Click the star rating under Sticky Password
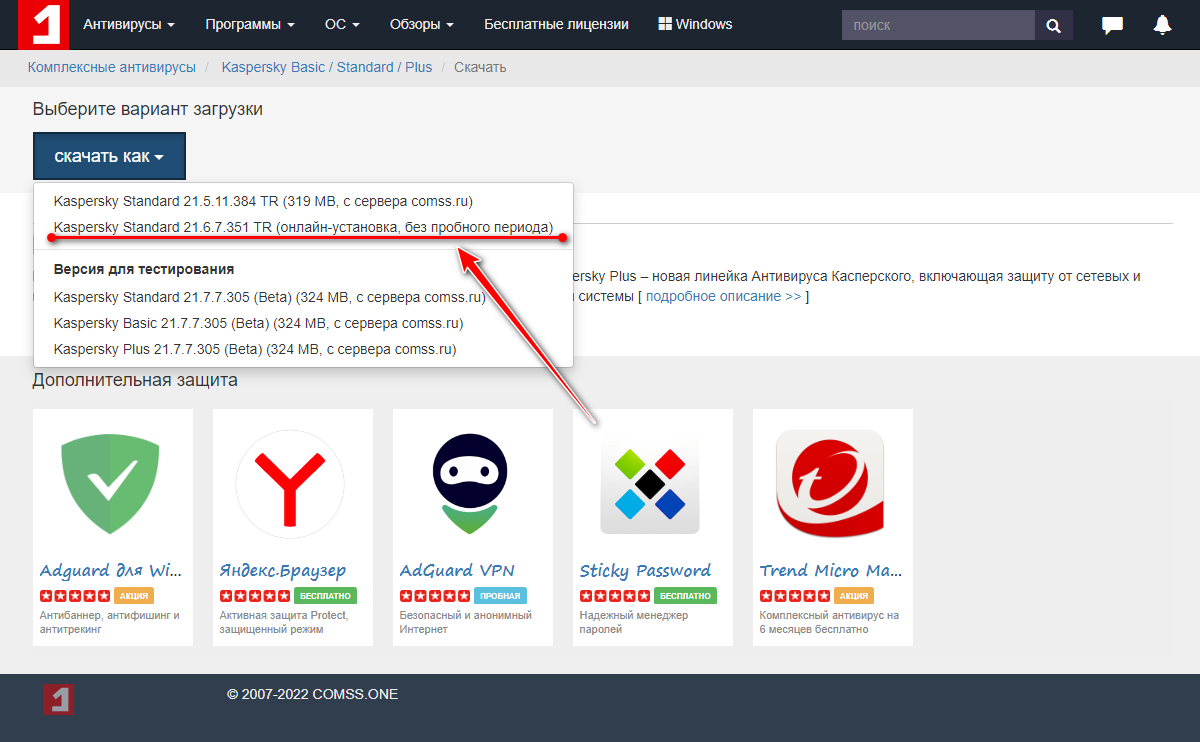 [x=615, y=595]
